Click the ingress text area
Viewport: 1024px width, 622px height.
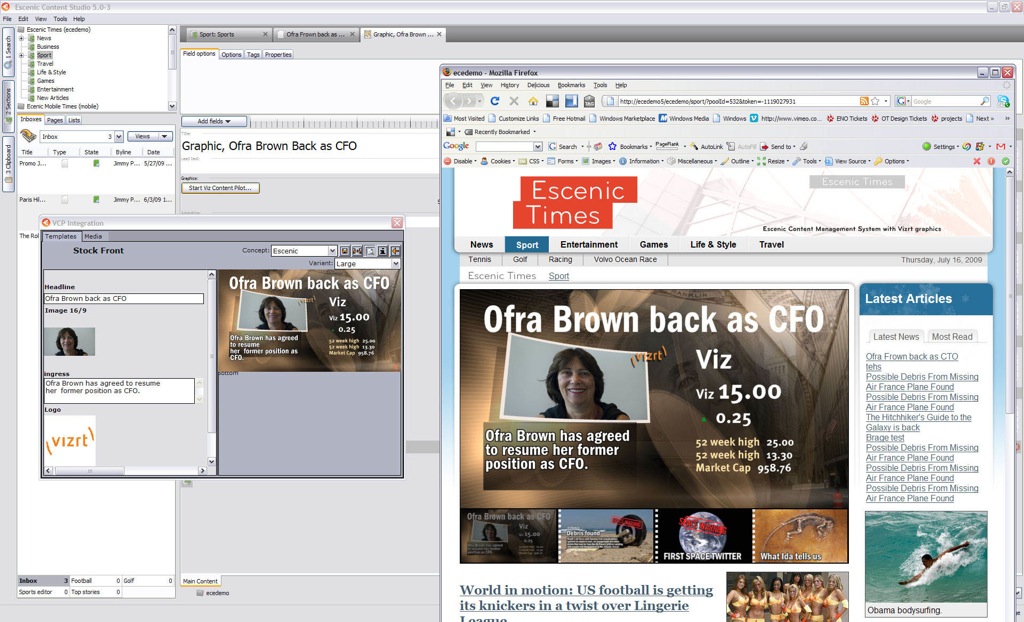click(120, 390)
